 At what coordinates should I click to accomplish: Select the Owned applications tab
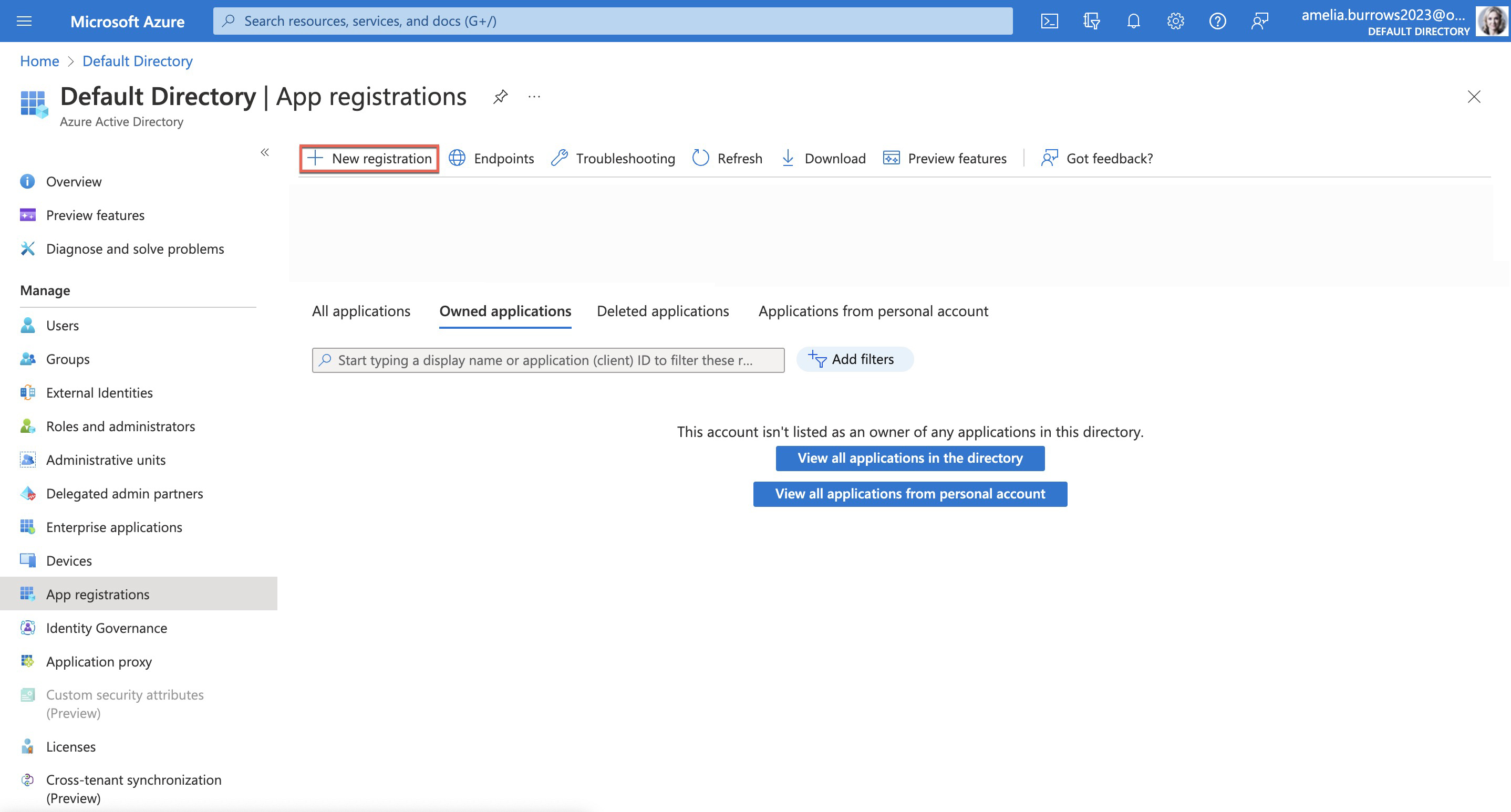click(505, 311)
